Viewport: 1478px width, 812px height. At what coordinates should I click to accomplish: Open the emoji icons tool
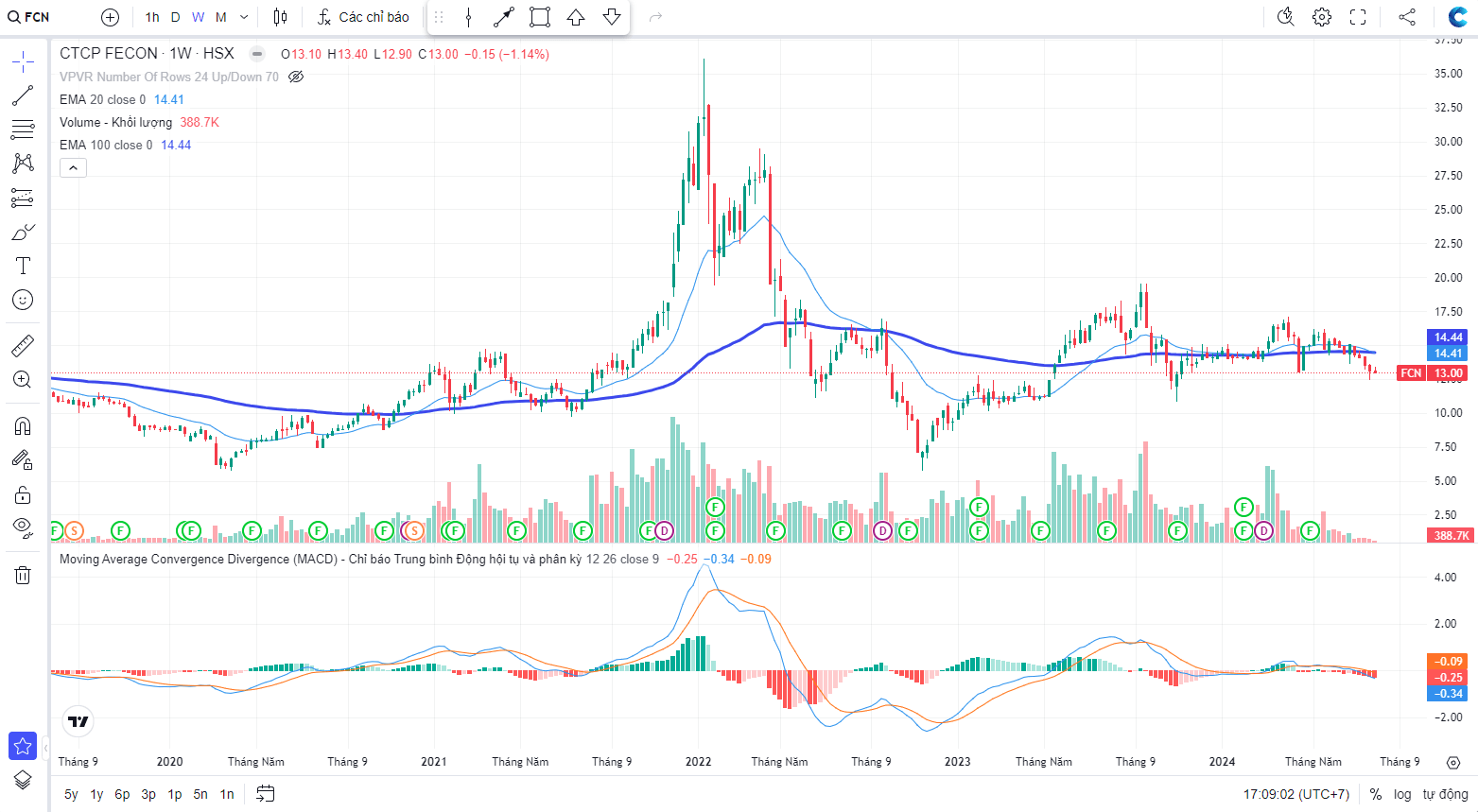click(x=23, y=300)
